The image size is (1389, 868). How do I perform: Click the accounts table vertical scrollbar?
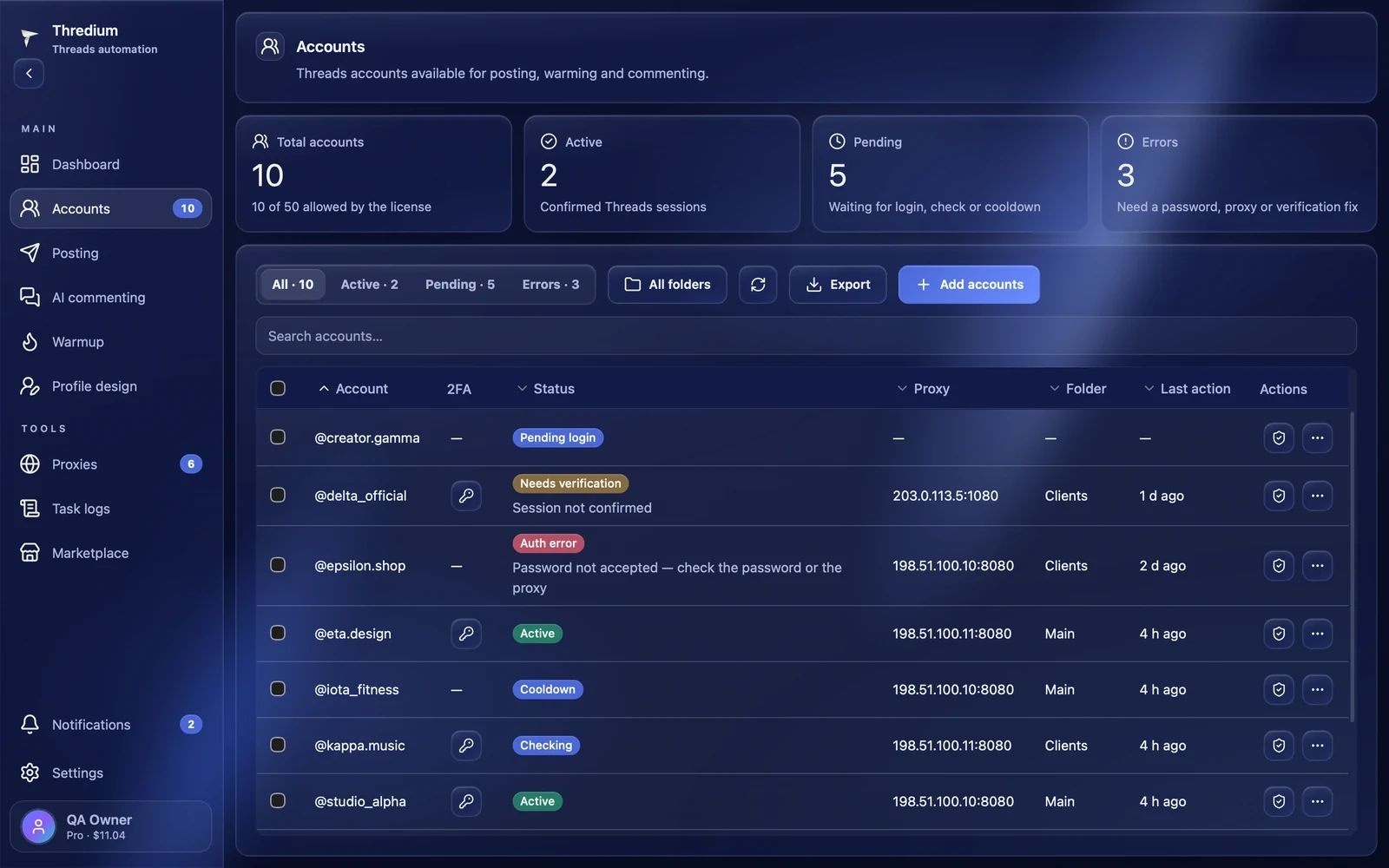pos(1353,566)
